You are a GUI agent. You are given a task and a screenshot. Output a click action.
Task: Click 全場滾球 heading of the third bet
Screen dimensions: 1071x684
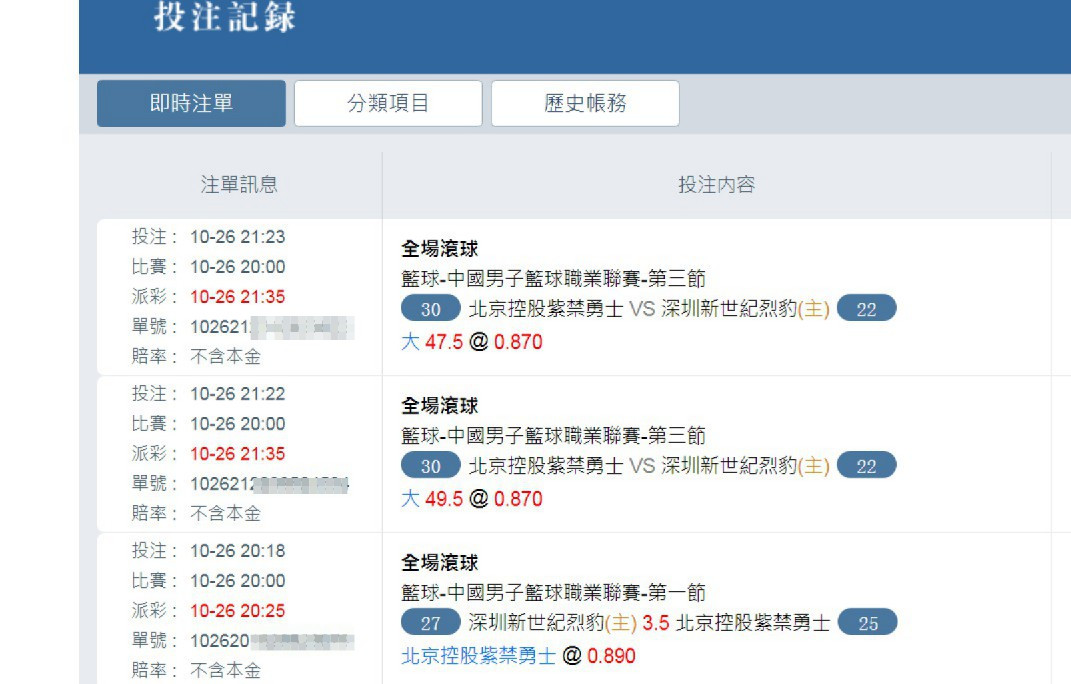click(440, 563)
